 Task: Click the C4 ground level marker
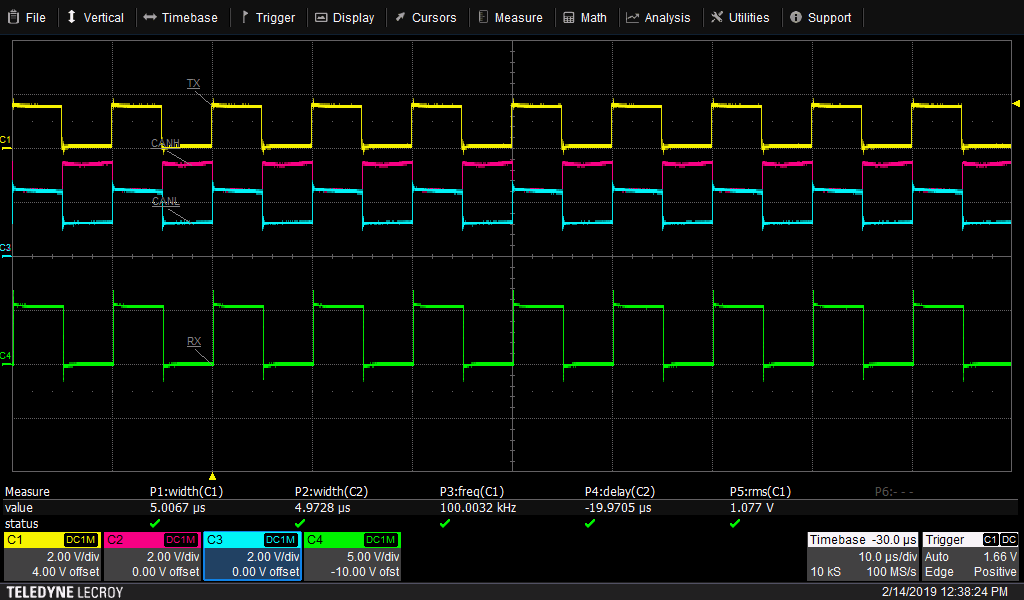coord(6,357)
